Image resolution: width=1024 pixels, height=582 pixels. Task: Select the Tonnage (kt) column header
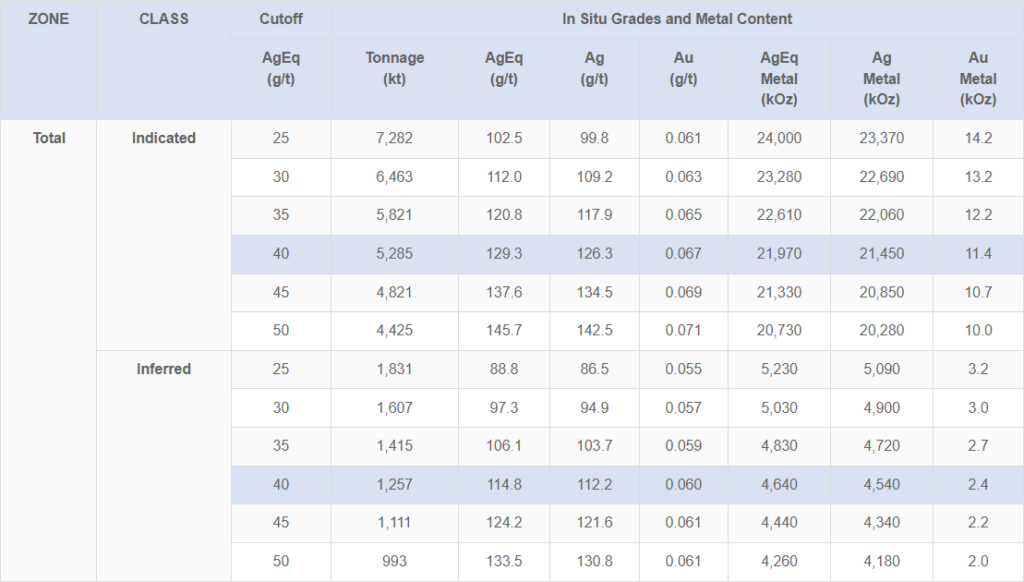394,69
